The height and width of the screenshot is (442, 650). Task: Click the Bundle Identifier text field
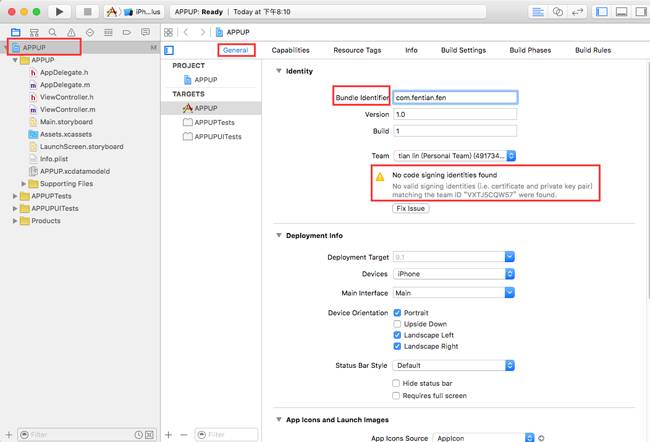[x=454, y=98]
